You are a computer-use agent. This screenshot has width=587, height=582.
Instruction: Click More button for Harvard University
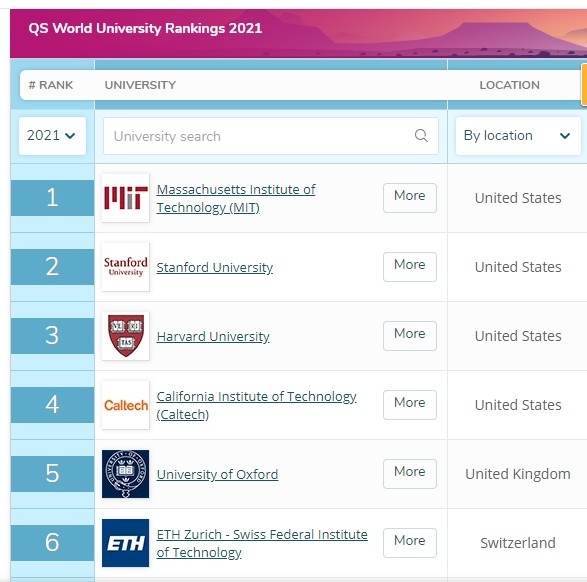410,336
